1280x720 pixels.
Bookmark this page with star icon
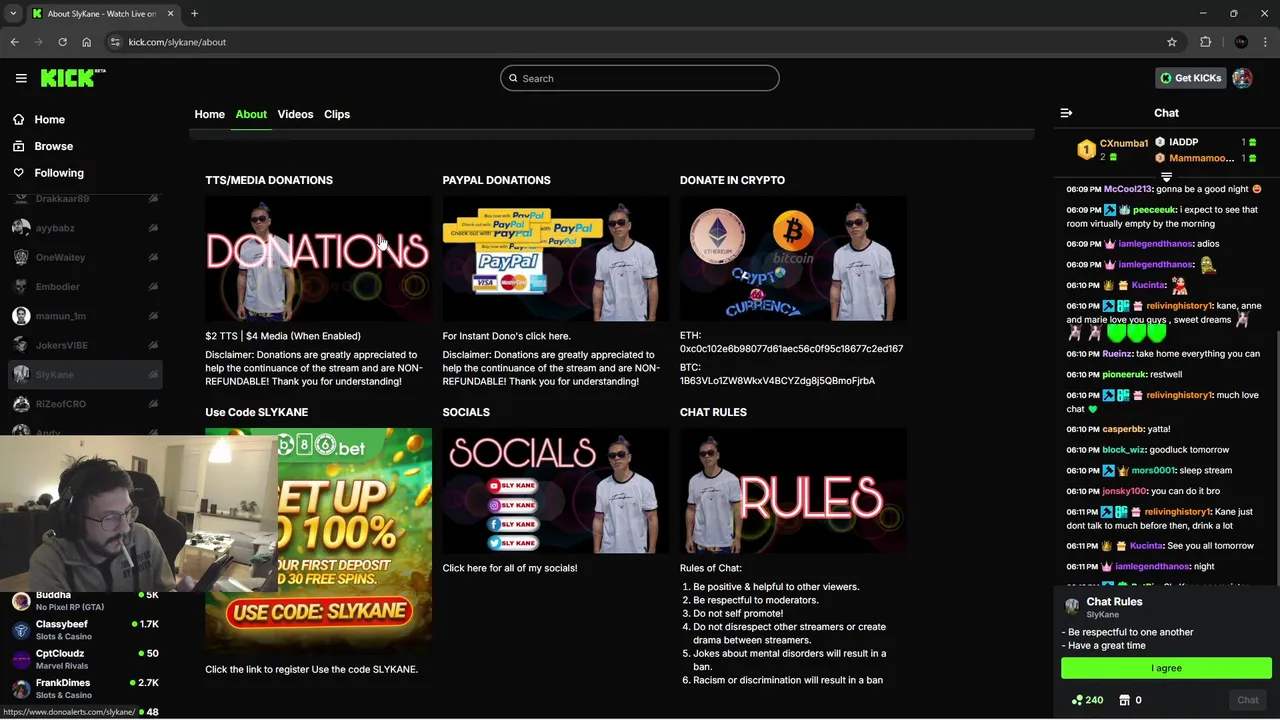tap(1171, 42)
